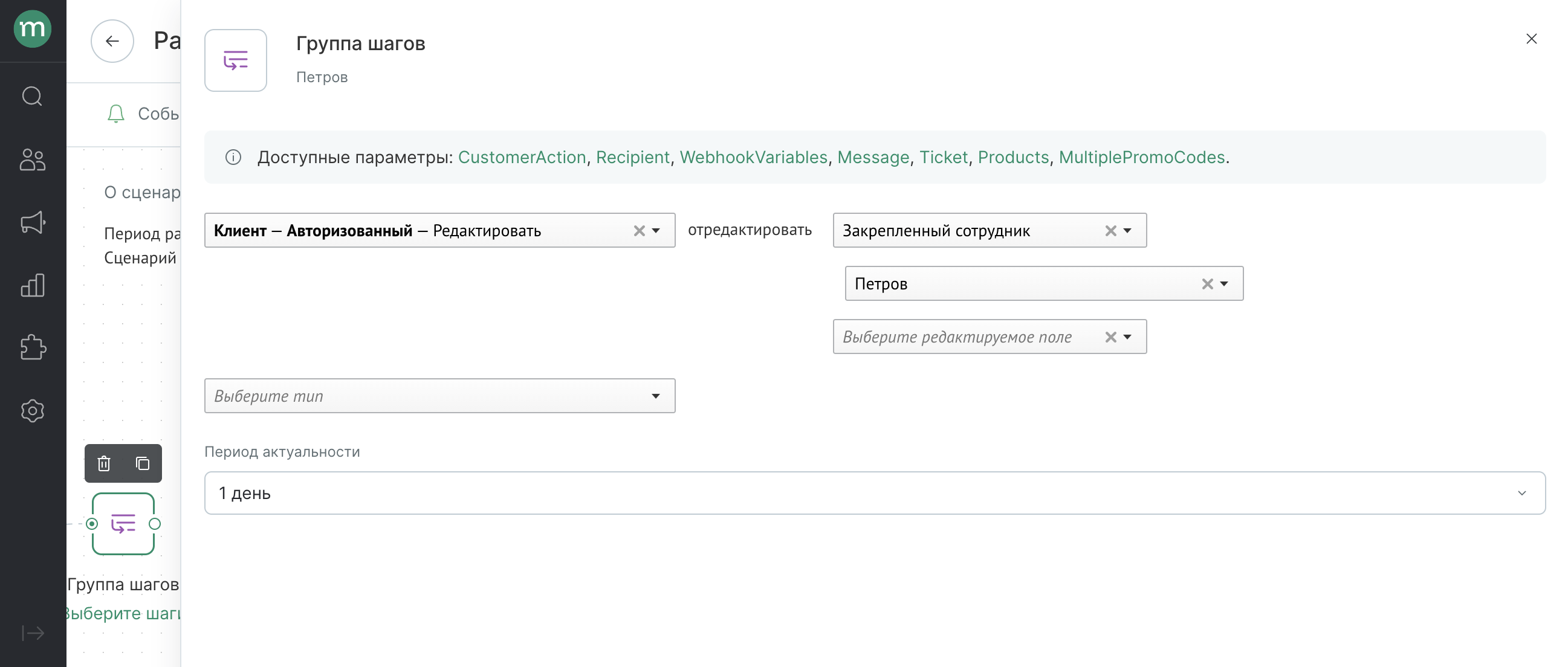Open the CustomerAction parameter link
The width and height of the screenshot is (1568, 667).
[x=522, y=158]
